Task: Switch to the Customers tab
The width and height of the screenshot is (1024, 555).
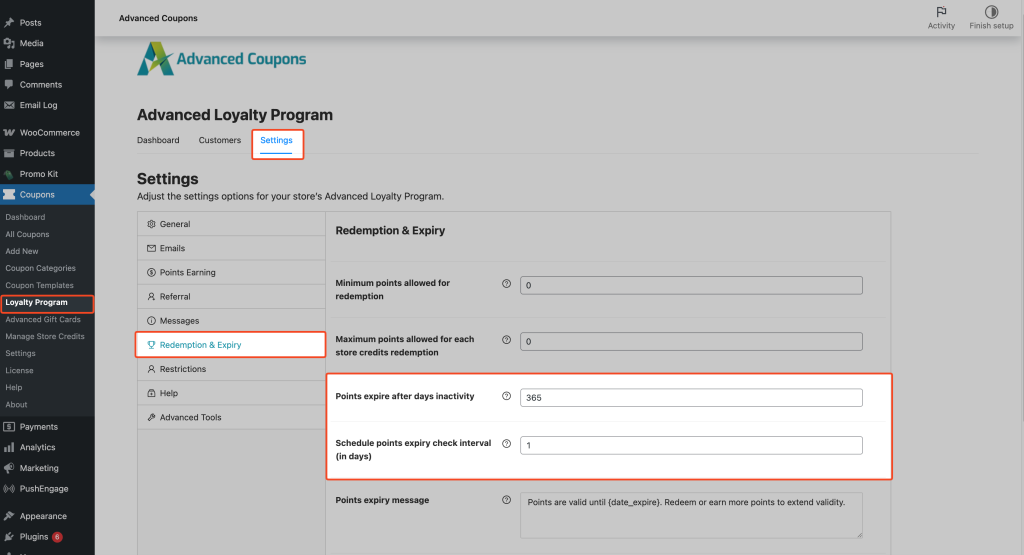Action: click(x=219, y=140)
